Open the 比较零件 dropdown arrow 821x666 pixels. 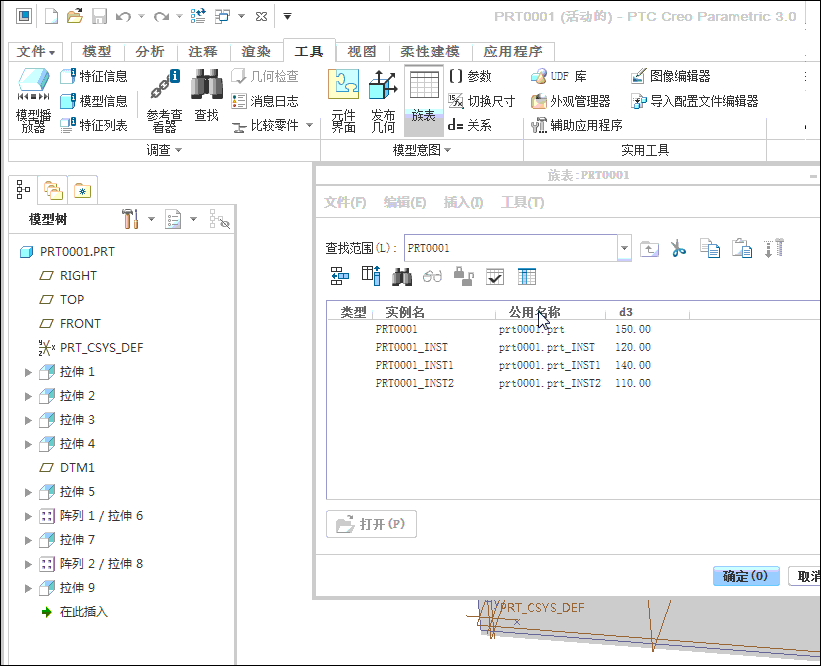[x=309, y=125]
